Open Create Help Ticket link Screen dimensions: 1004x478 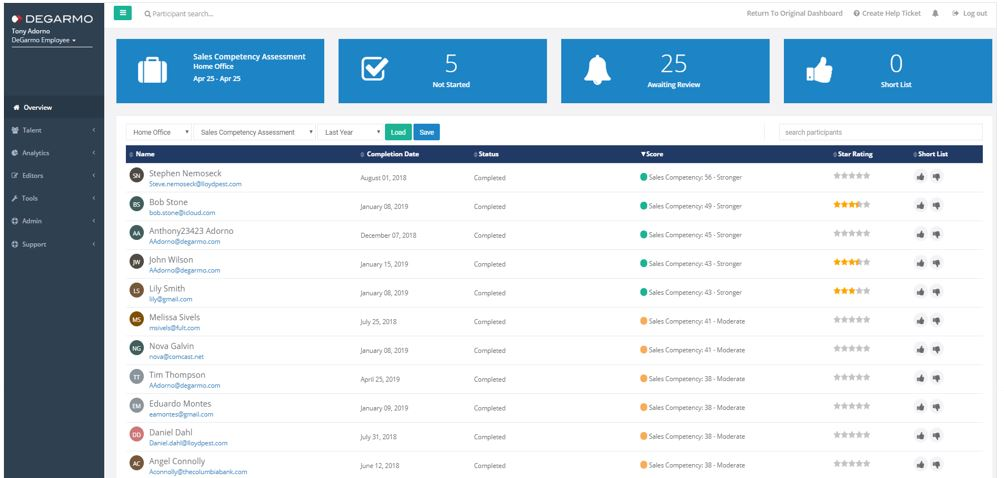[x=887, y=13]
